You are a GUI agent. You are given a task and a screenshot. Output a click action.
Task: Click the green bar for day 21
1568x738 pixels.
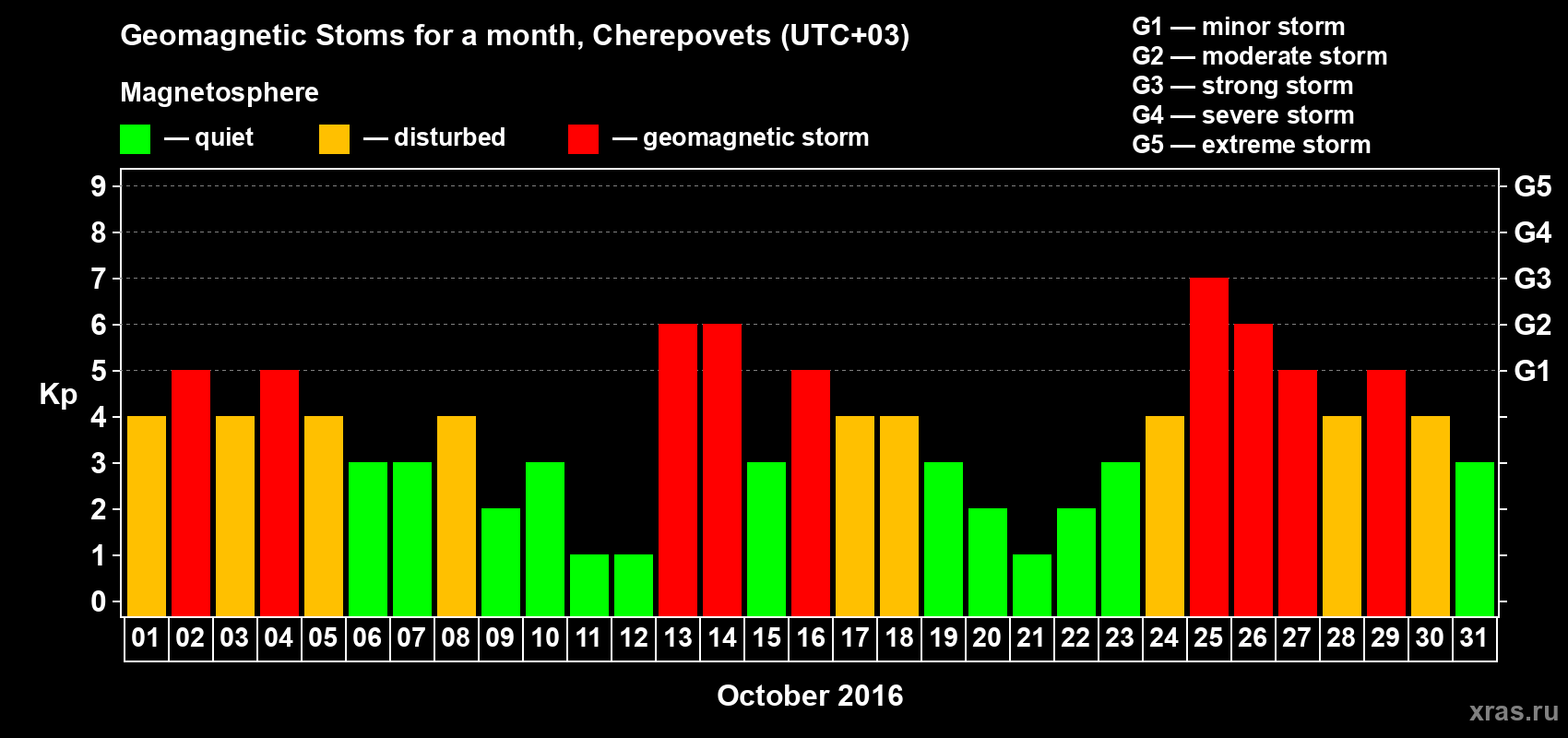[x=1032, y=585]
